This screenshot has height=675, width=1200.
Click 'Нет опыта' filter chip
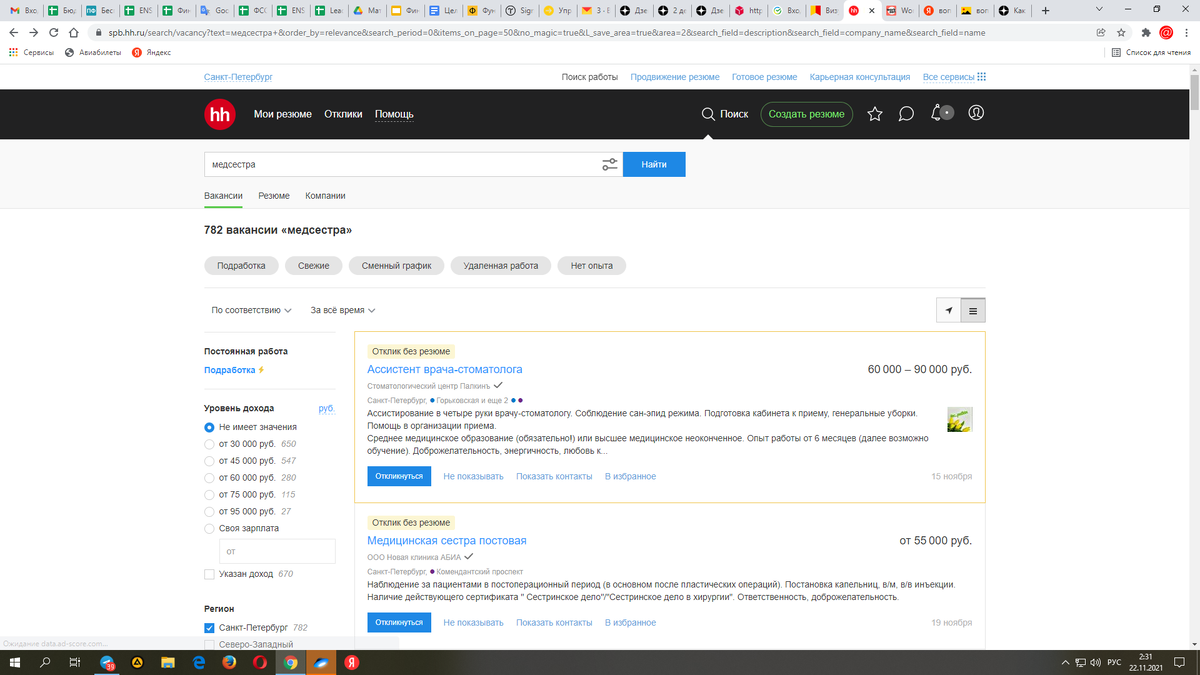click(592, 266)
